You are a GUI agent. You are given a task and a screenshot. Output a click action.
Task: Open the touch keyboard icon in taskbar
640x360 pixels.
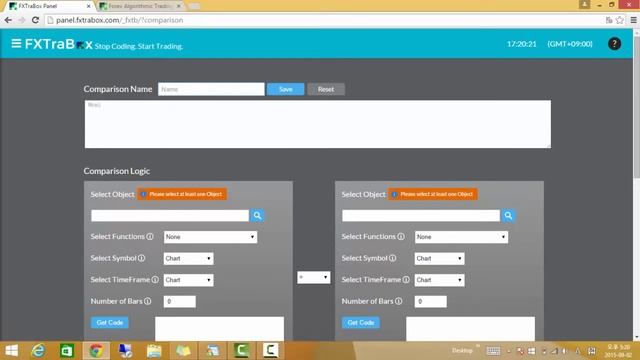pos(493,351)
